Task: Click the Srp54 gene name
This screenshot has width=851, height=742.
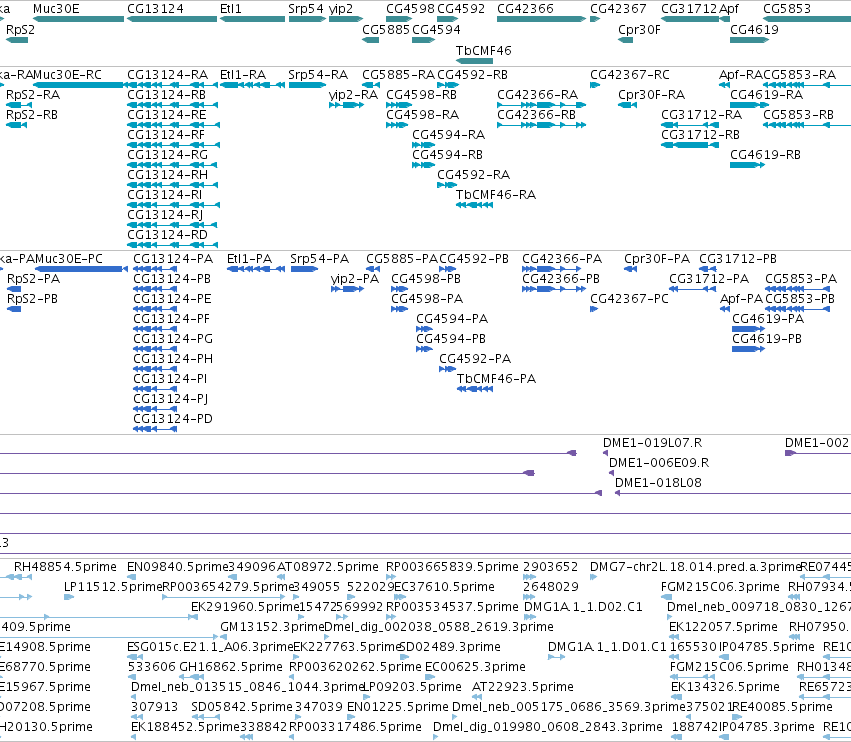Action: [306, 9]
